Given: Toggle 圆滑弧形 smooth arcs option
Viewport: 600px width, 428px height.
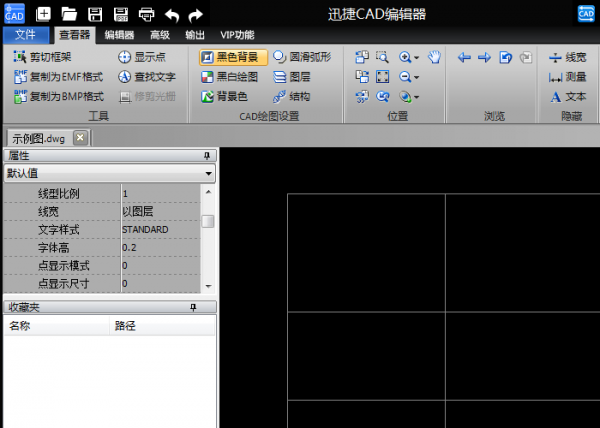Looking at the screenshot, I should [302, 57].
